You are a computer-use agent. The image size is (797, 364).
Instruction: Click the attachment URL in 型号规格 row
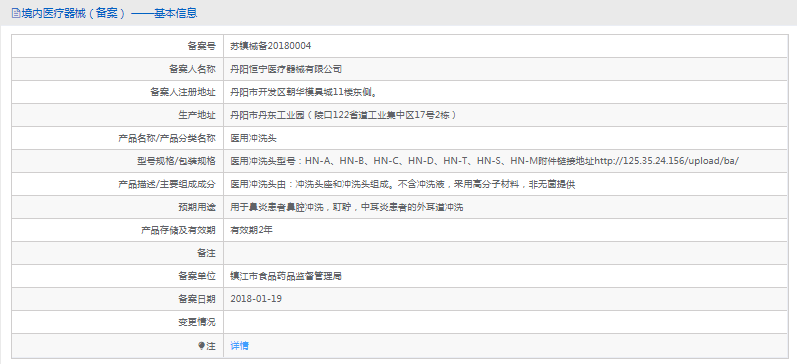666,161
